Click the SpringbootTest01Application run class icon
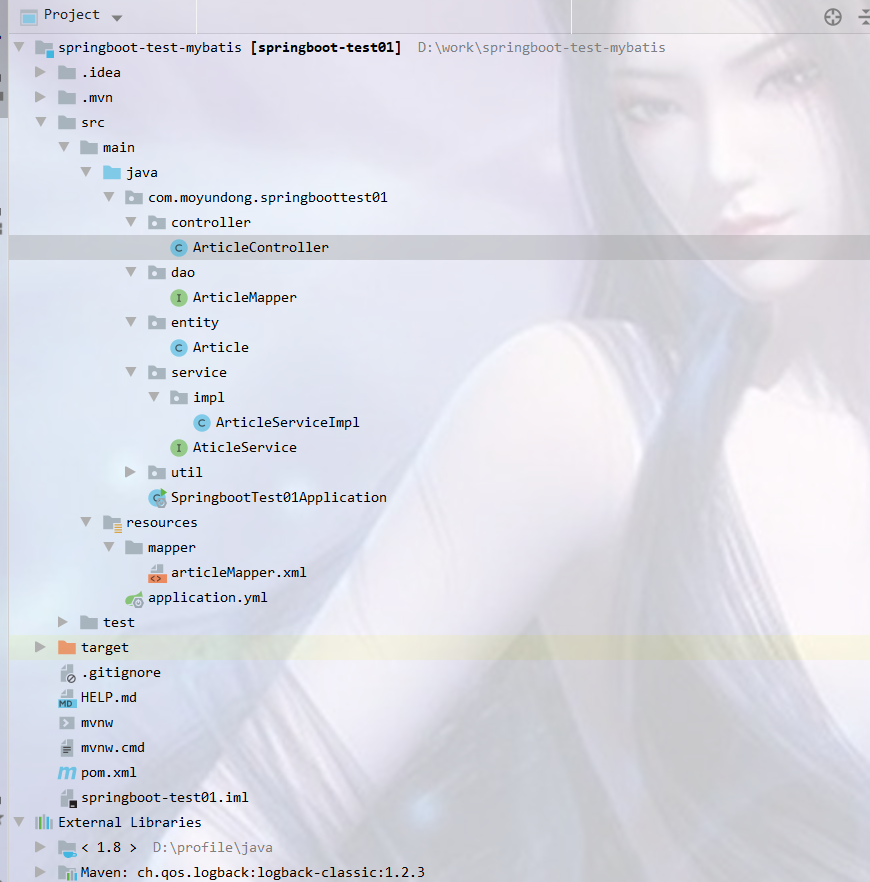The width and height of the screenshot is (870, 882). (157, 498)
